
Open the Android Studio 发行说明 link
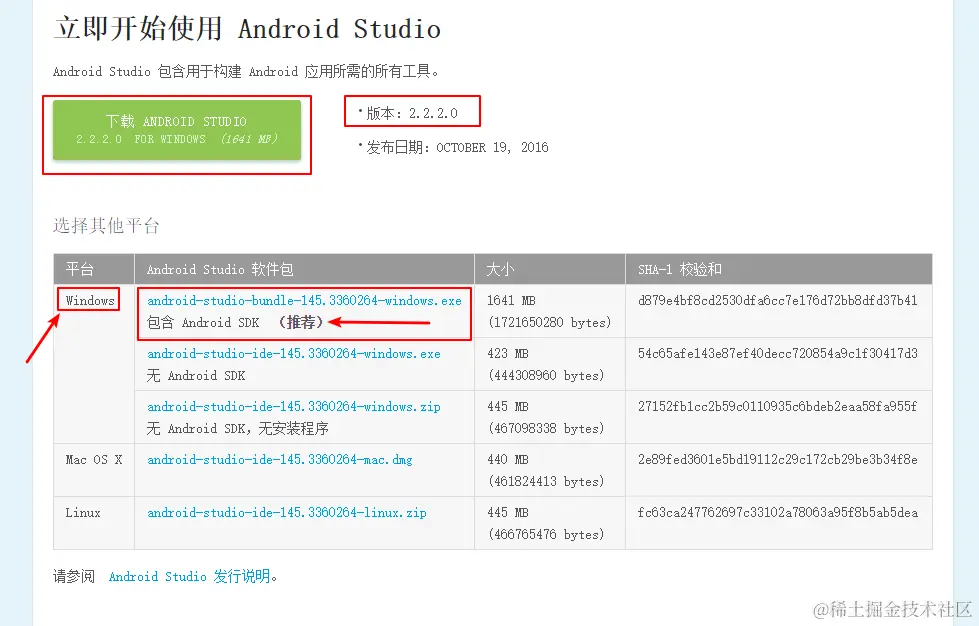click(190, 576)
